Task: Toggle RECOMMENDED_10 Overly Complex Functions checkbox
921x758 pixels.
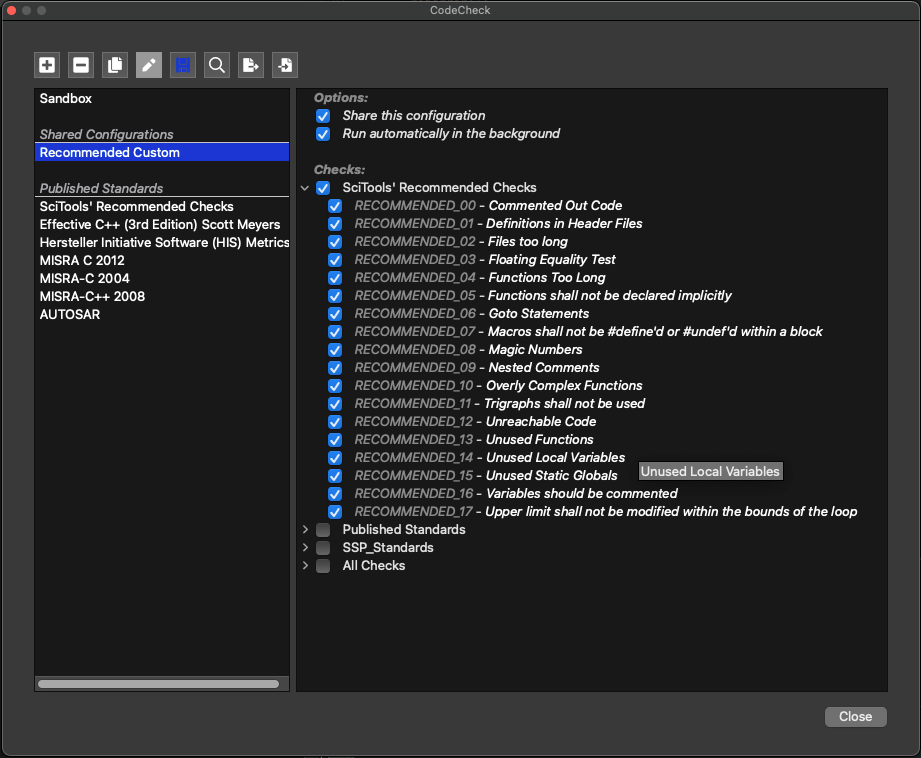Action: (335, 386)
